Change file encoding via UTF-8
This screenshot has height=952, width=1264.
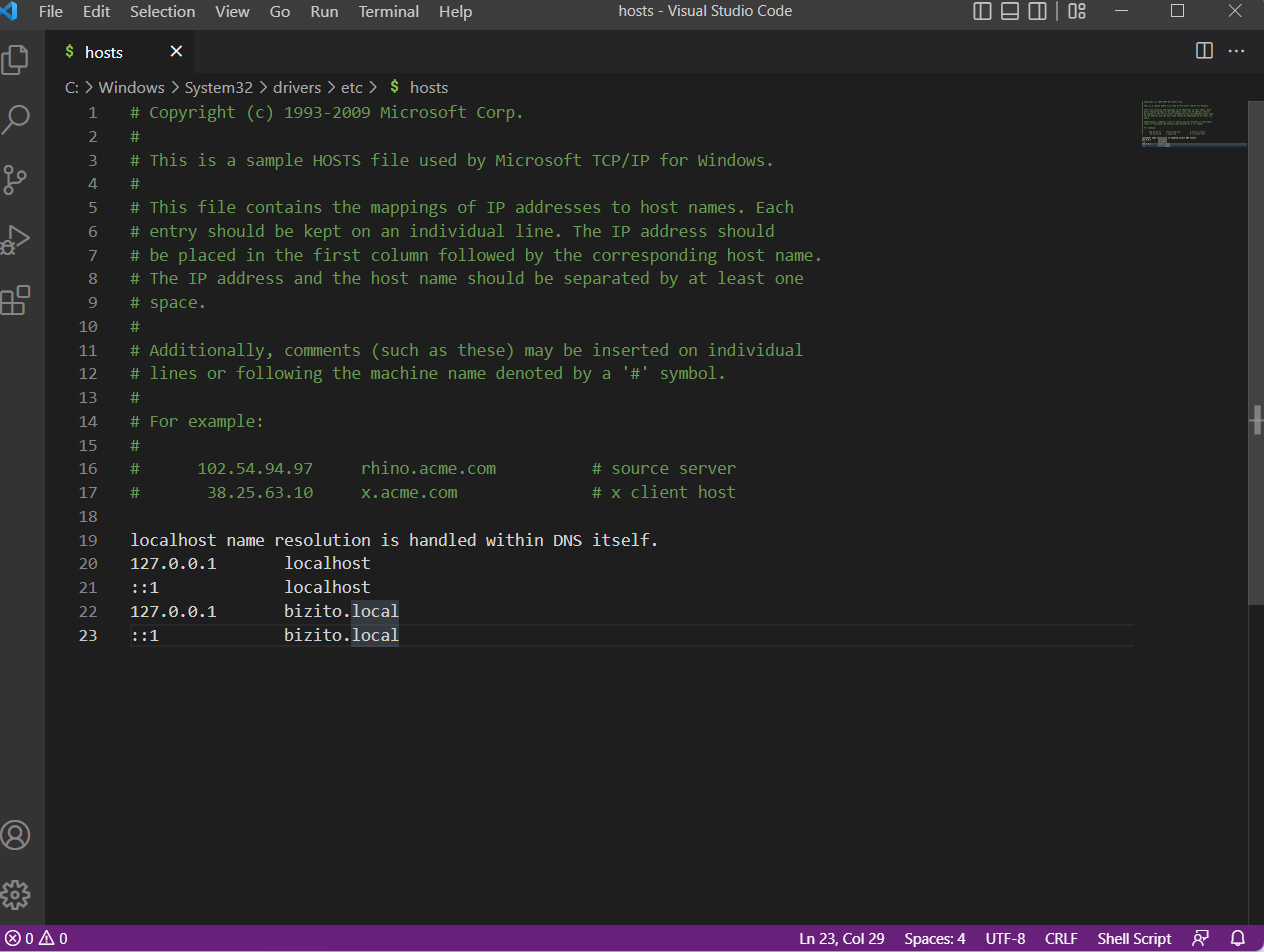click(x=1005, y=938)
